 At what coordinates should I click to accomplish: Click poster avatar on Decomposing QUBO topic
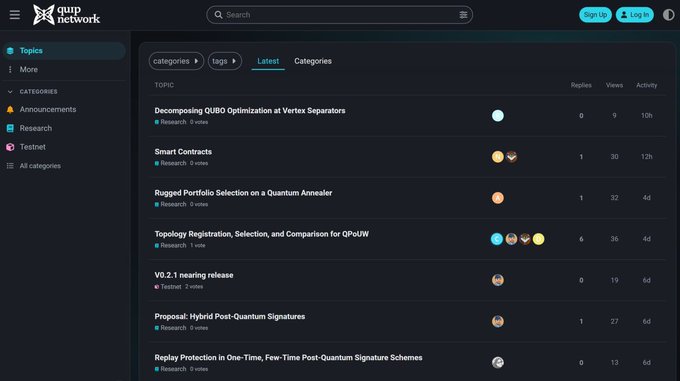(497, 115)
